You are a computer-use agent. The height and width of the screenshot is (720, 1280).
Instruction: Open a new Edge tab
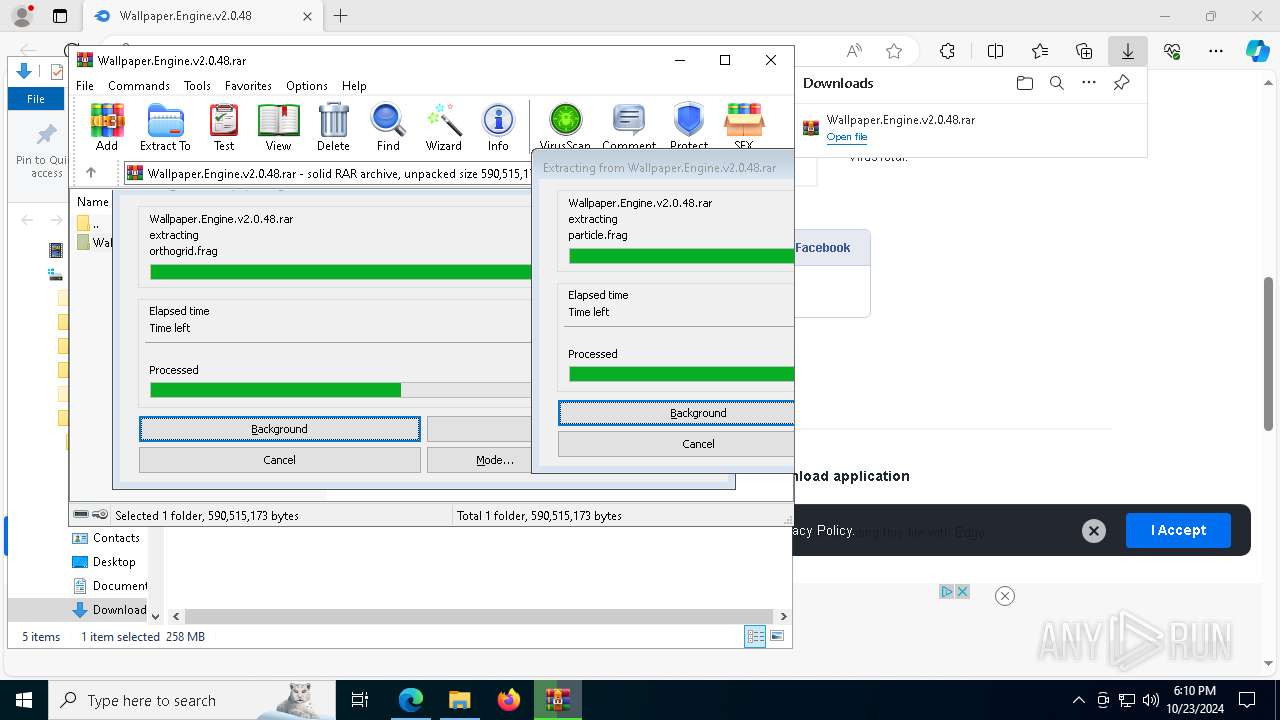point(341,16)
